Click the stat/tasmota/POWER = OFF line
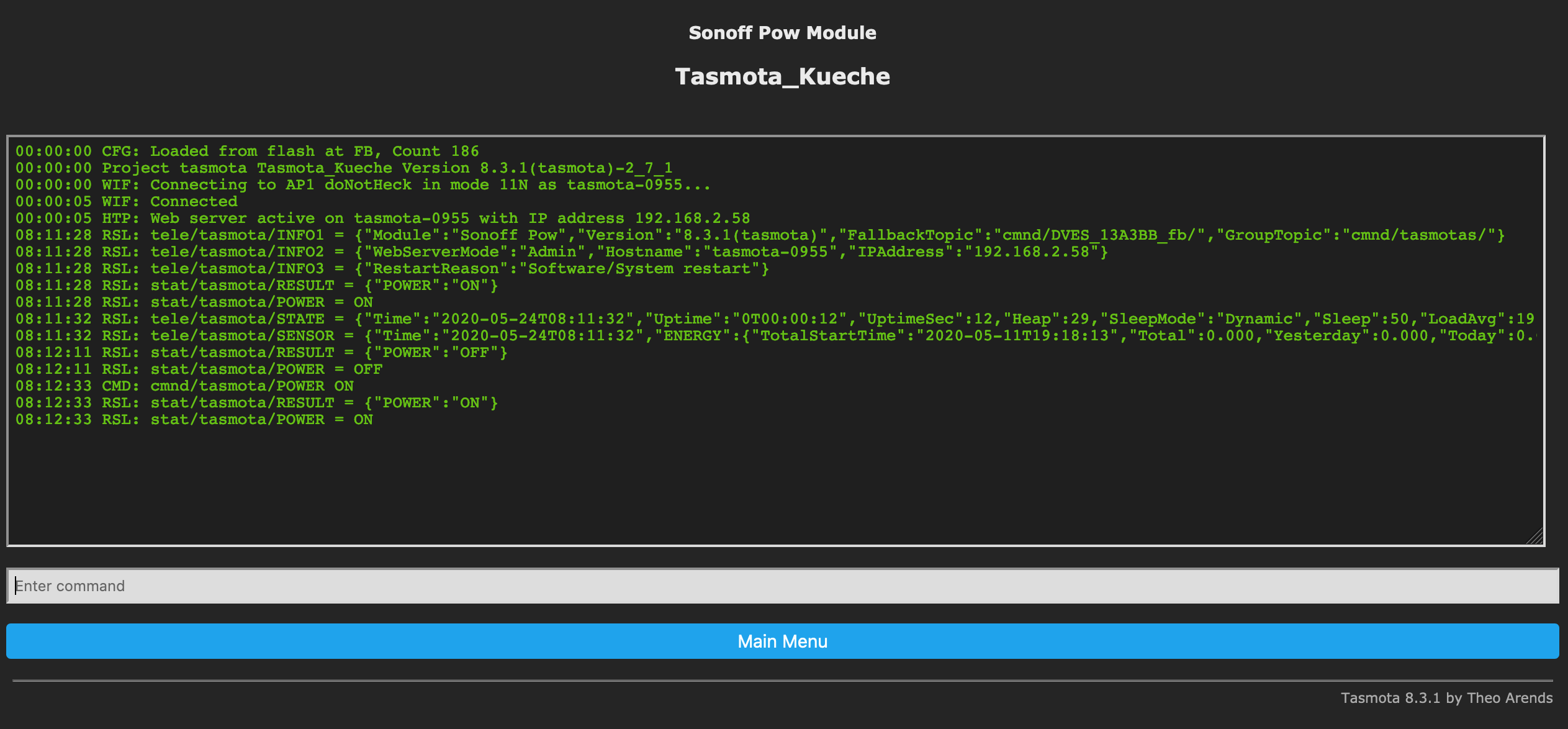This screenshot has width=1568, height=729. [199, 369]
